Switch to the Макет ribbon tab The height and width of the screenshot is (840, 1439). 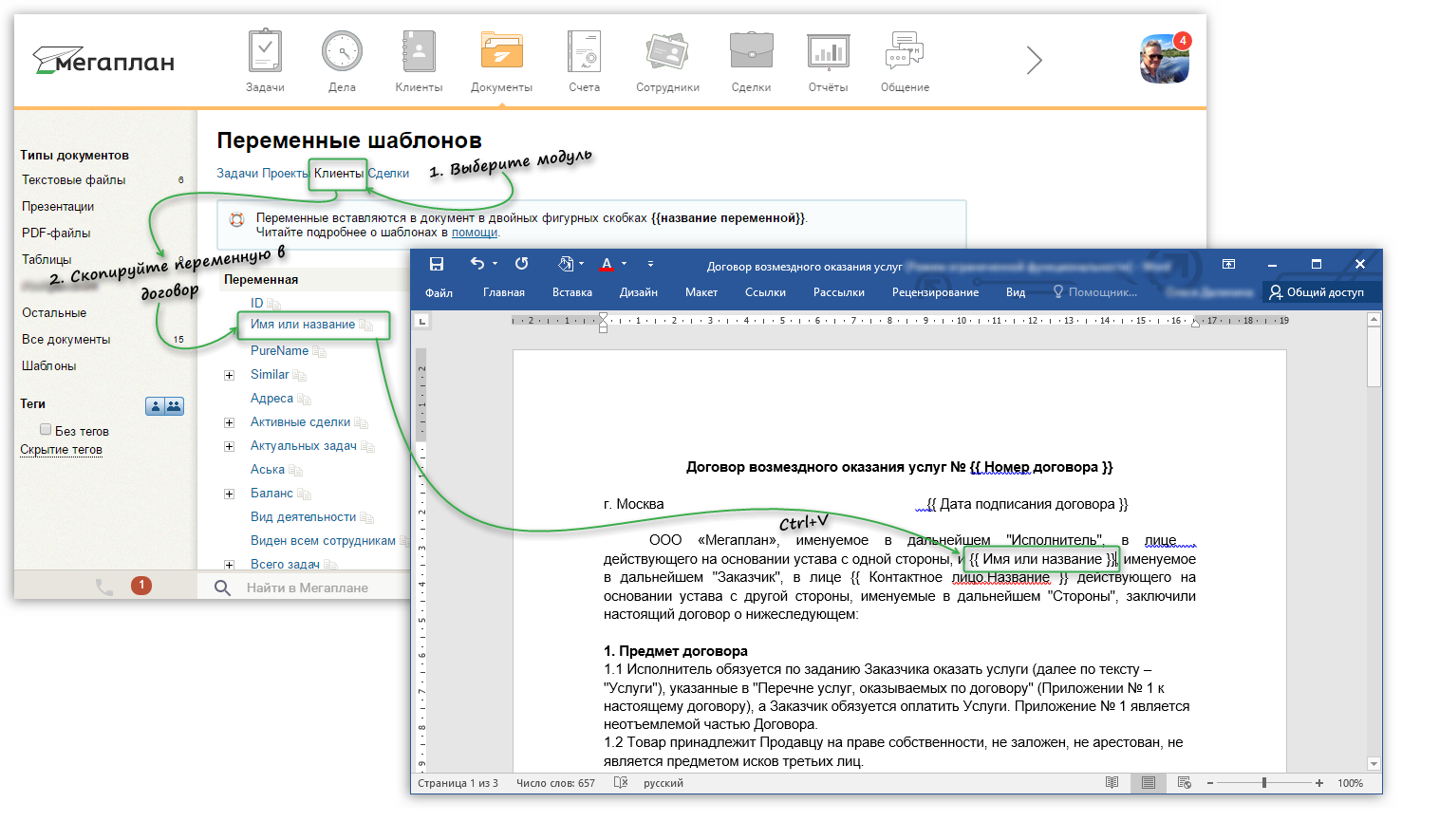(x=701, y=292)
